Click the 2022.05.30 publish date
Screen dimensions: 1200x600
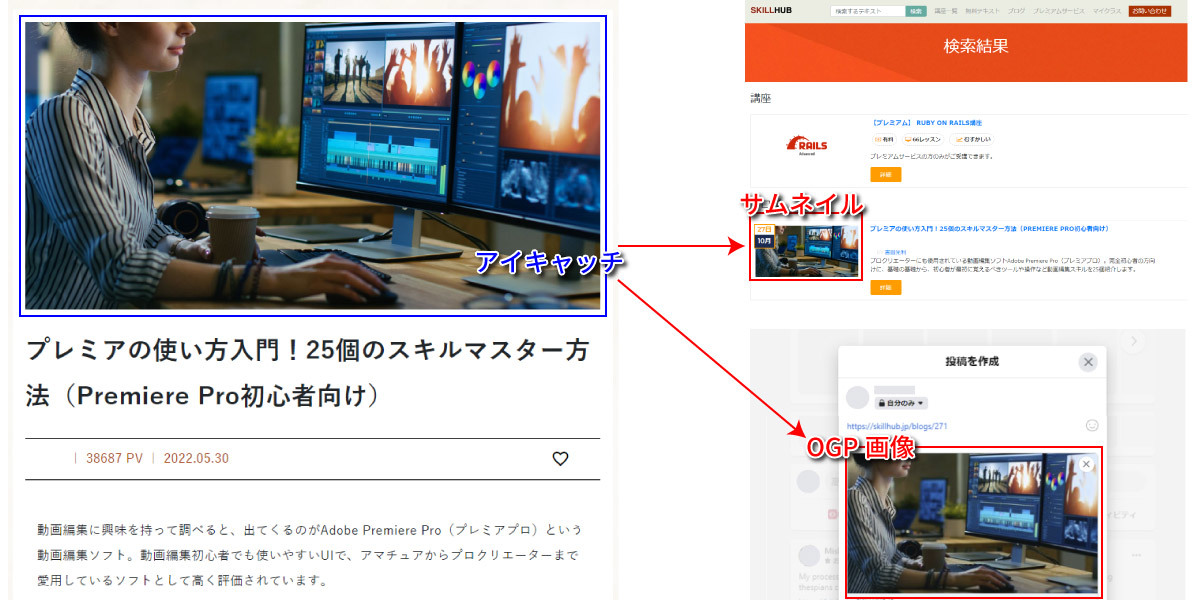(196, 458)
